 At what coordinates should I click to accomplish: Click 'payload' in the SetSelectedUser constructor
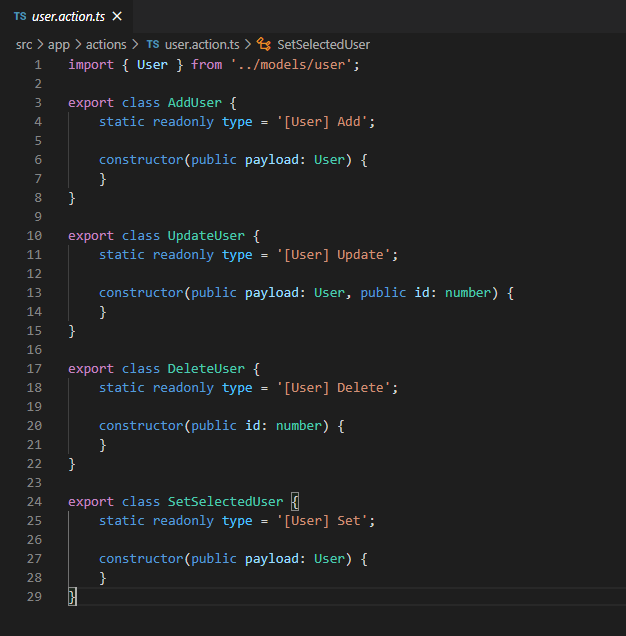coord(271,559)
